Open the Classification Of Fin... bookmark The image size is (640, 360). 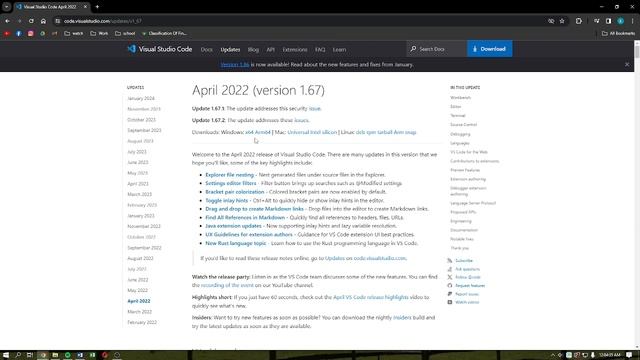coord(164,33)
